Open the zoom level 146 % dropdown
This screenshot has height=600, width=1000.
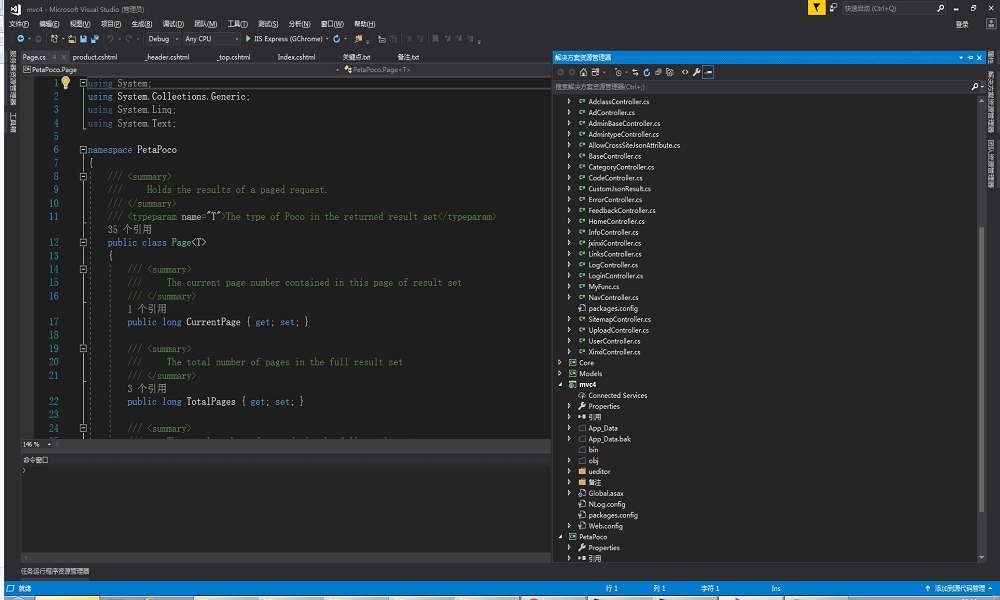coord(48,444)
